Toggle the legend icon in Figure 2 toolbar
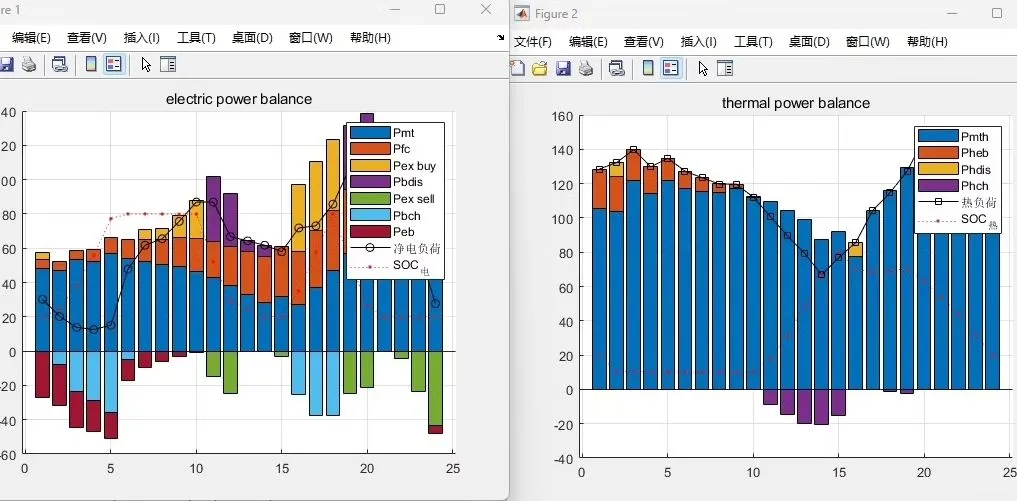Image resolution: width=1017 pixels, height=501 pixels. click(x=671, y=68)
